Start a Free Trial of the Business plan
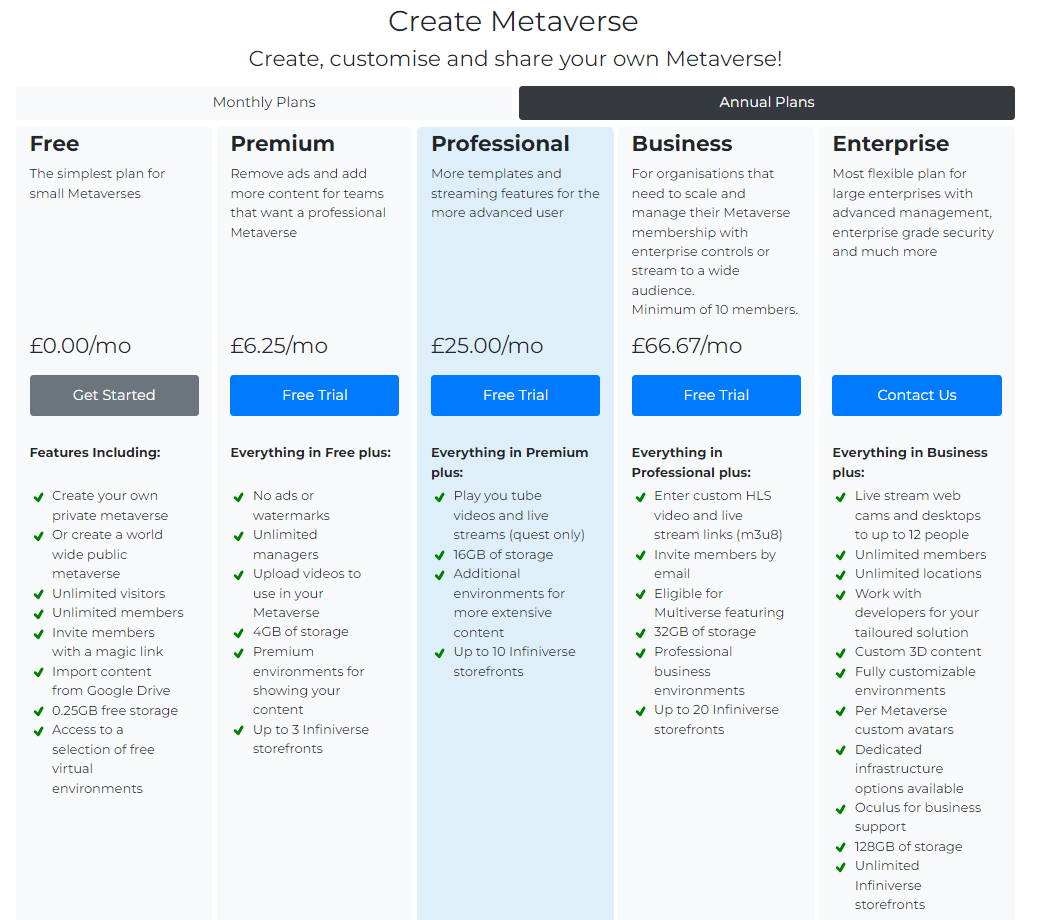The image size is (1045, 920). click(716, 395)
